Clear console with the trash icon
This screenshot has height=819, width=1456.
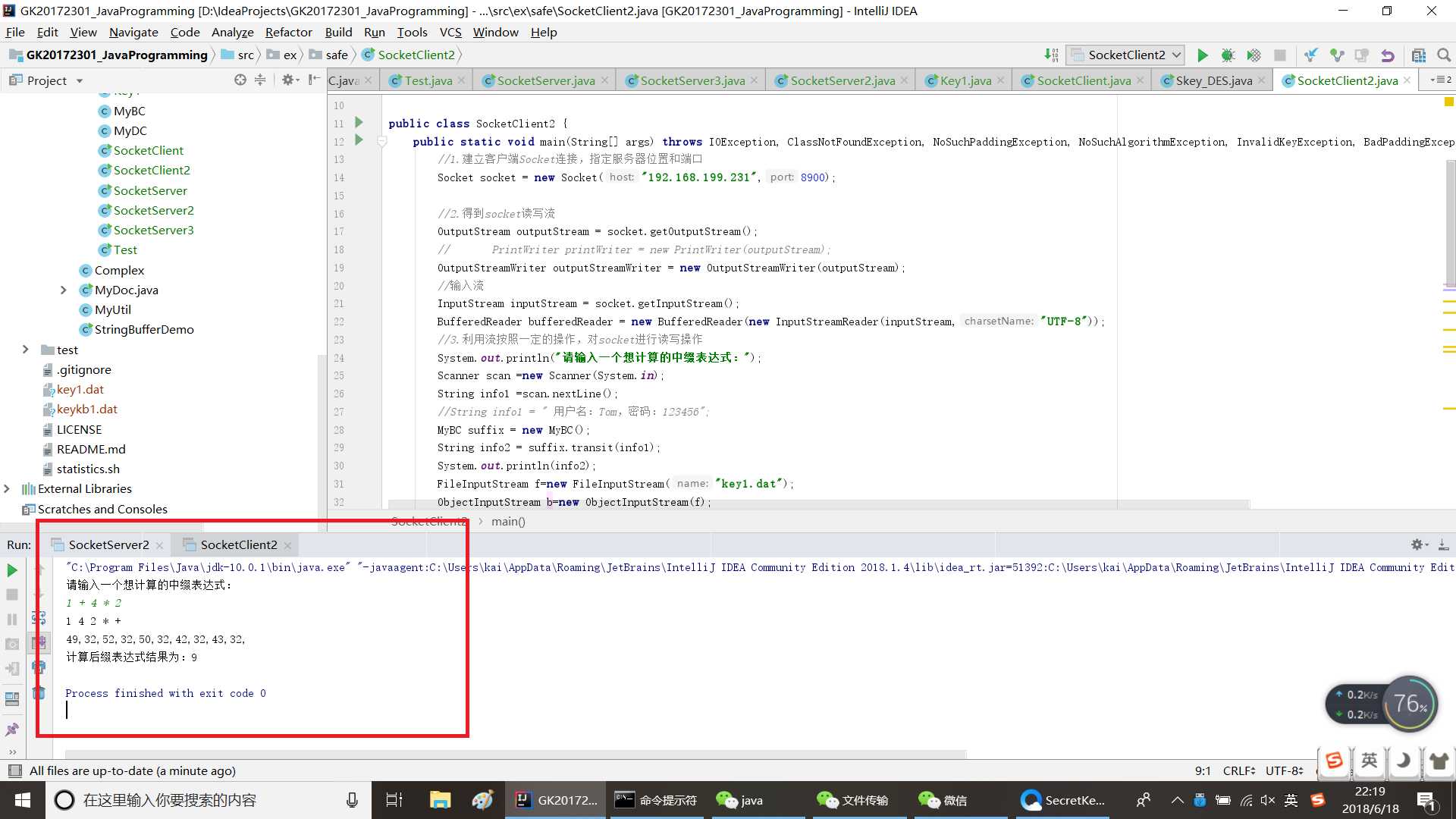click(x=39, y=692)
